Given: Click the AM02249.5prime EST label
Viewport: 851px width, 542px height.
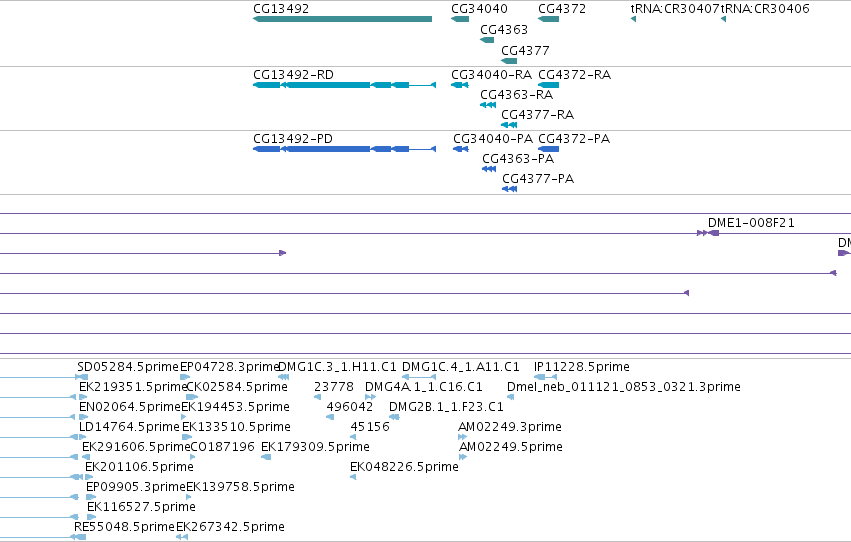Looking at the screenshot, I should (x=511, y=448).
